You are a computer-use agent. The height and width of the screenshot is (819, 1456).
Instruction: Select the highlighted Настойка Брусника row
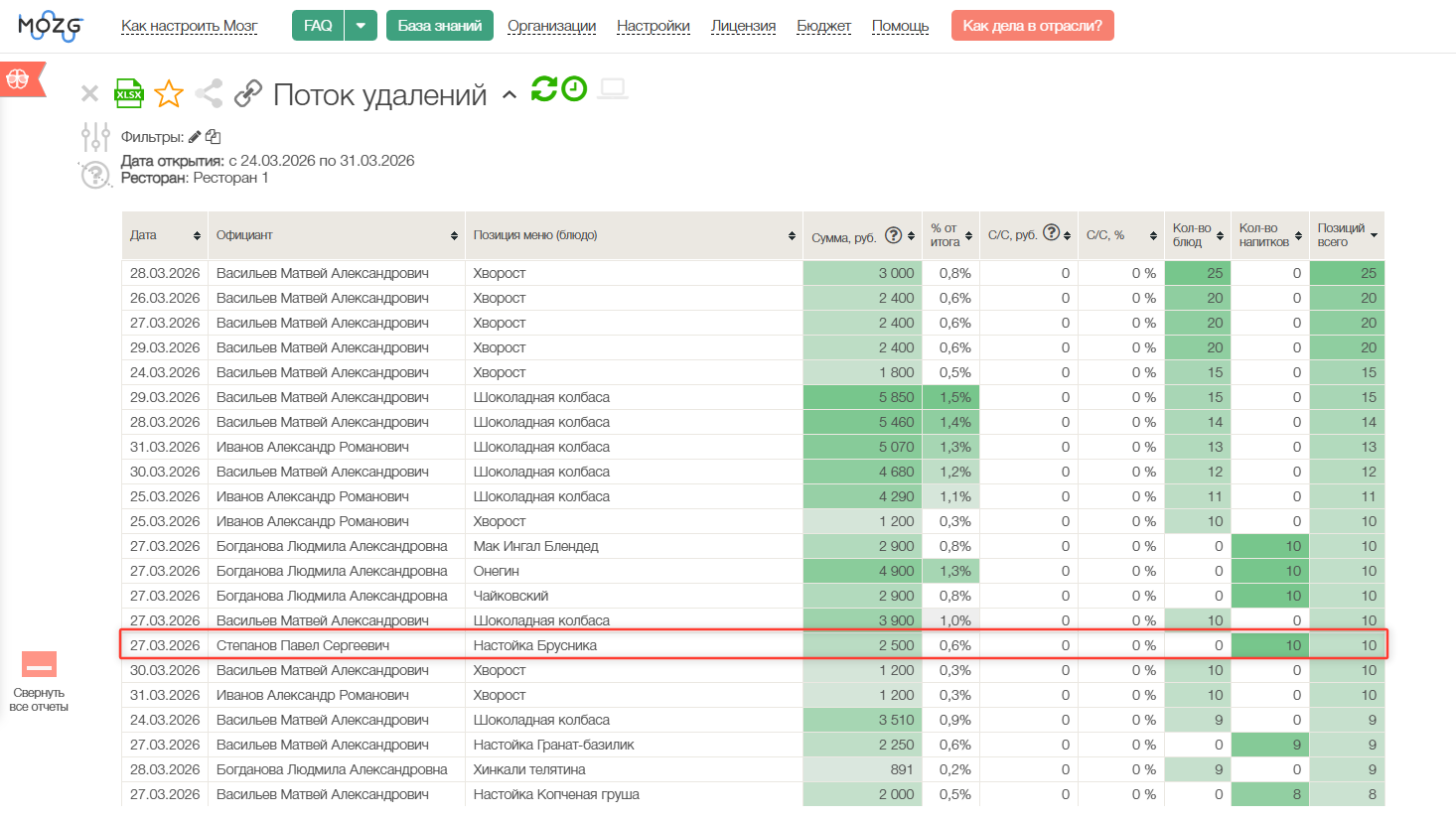click(x=753, y=645)
